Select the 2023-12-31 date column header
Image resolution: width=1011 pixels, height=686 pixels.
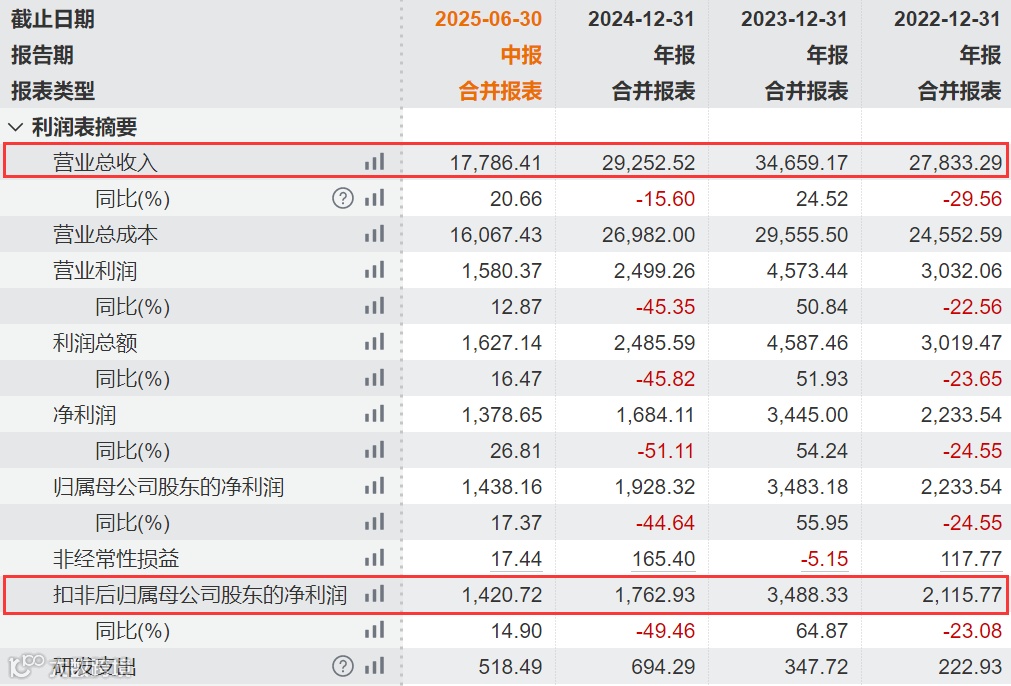(x=794, y=19)
